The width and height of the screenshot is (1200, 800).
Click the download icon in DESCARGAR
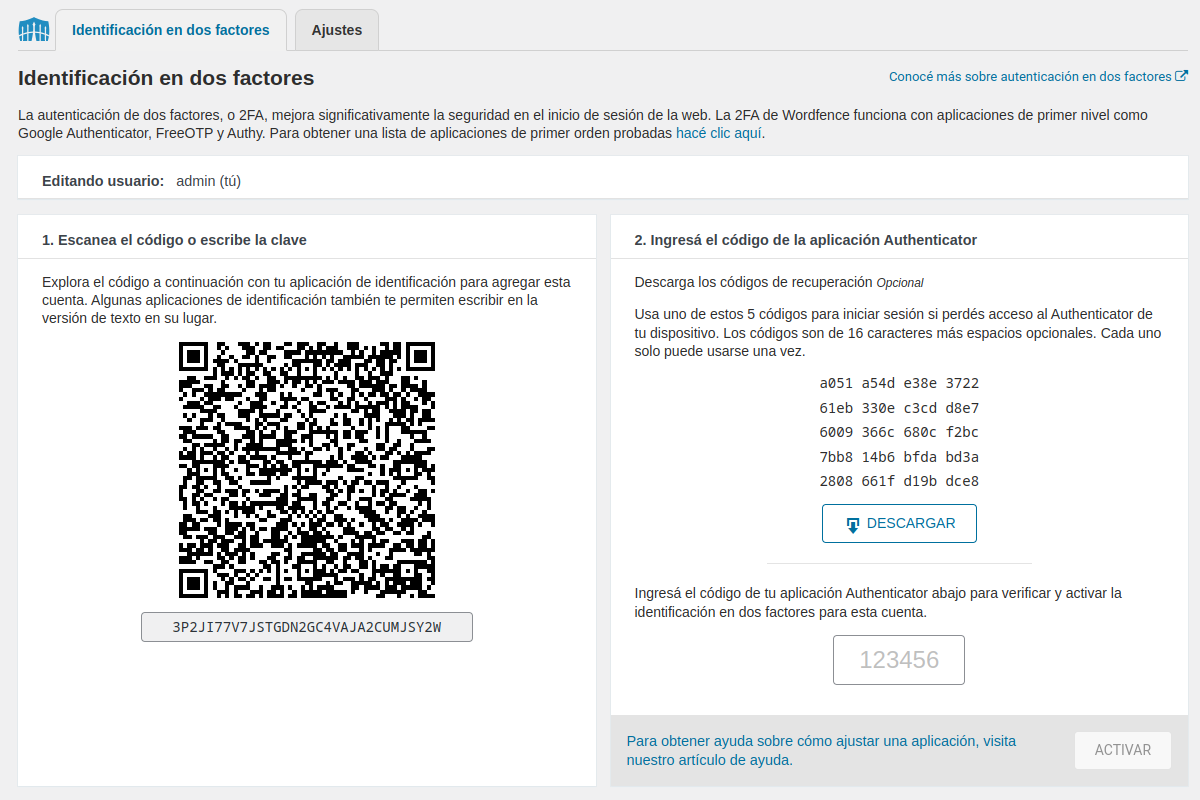coord(853,525)
